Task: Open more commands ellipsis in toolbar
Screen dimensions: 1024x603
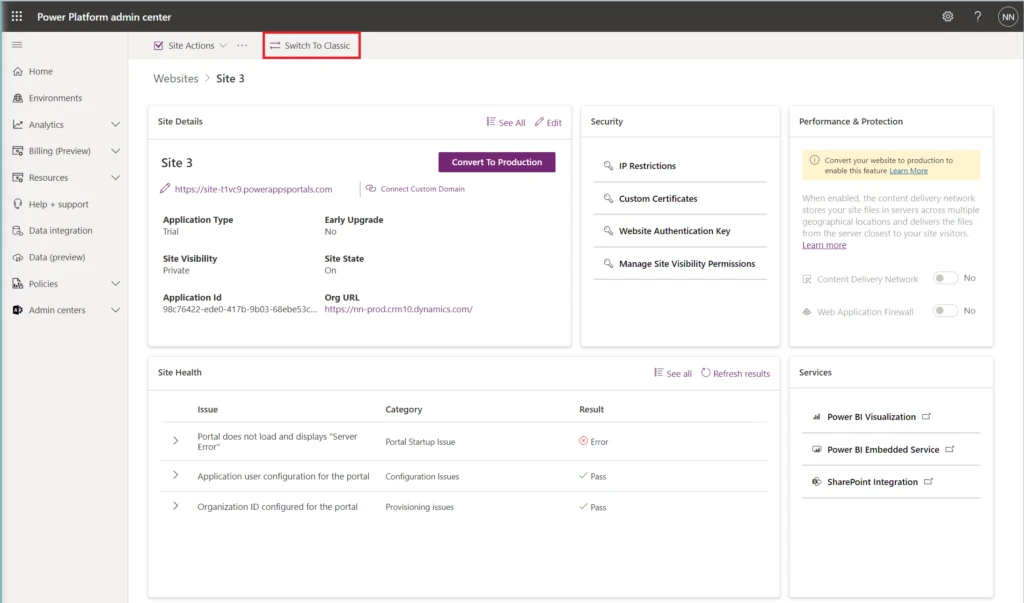Action: tap(242, 46)
